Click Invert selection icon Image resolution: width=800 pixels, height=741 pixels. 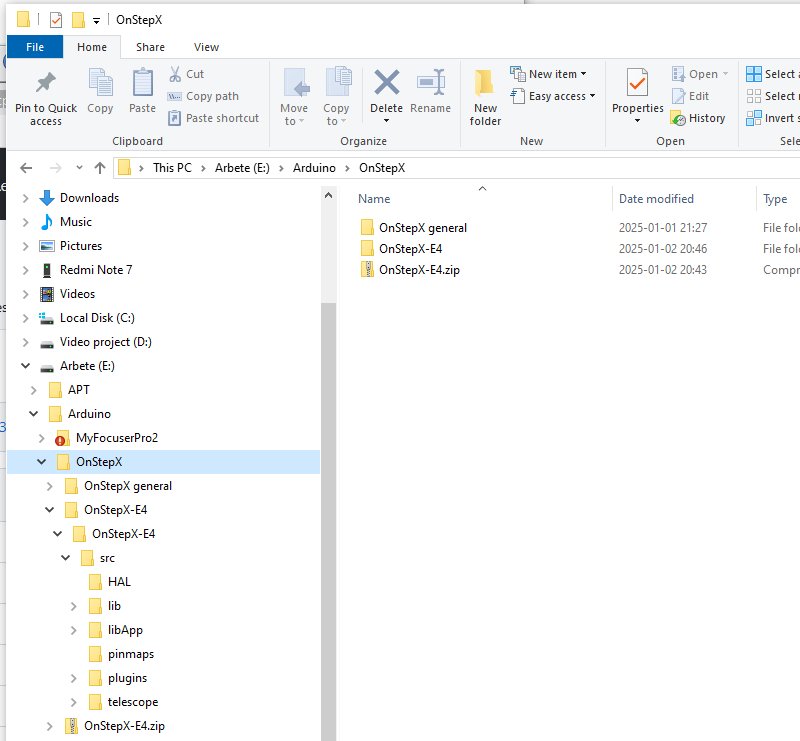click(754, 118)
